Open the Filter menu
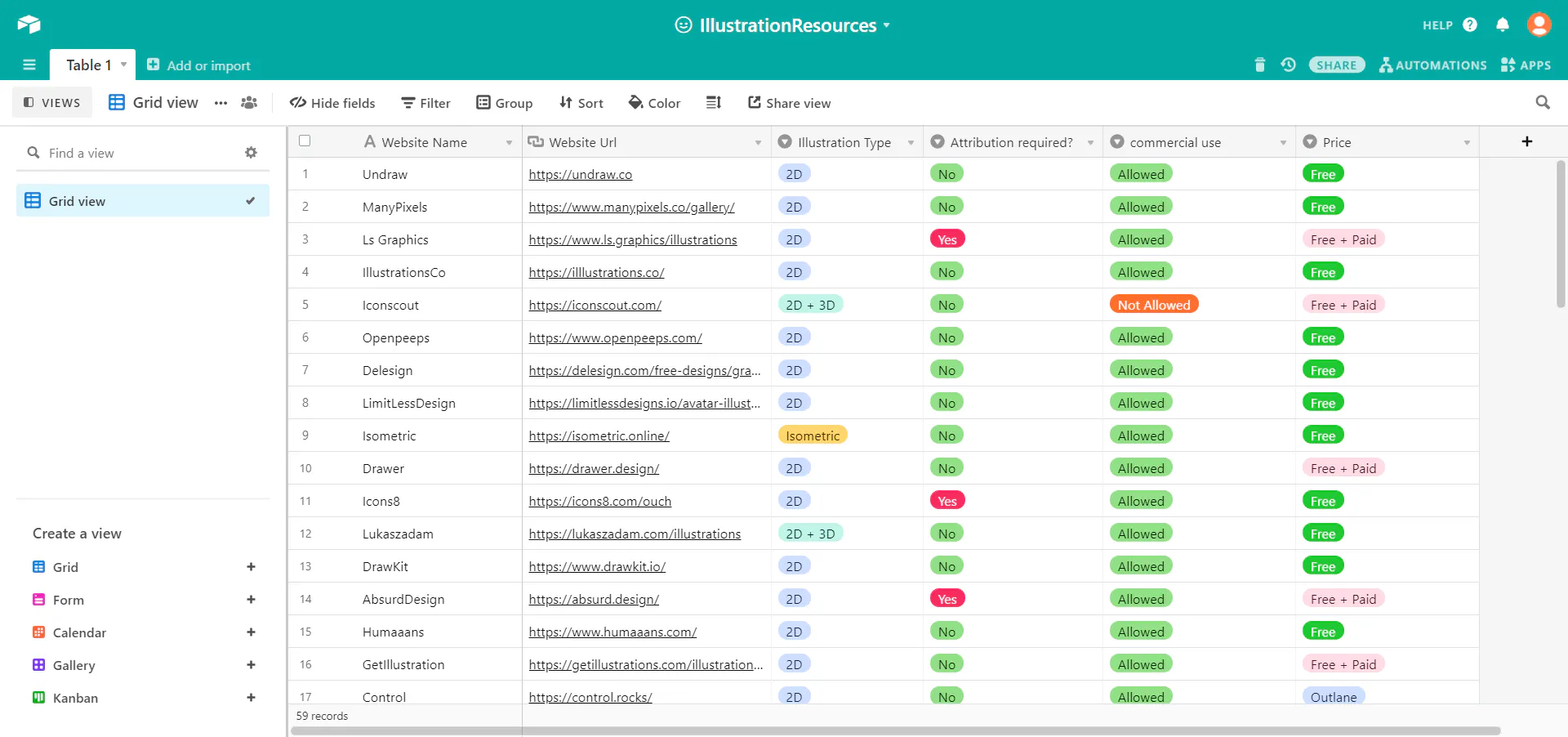 (425, 102)
